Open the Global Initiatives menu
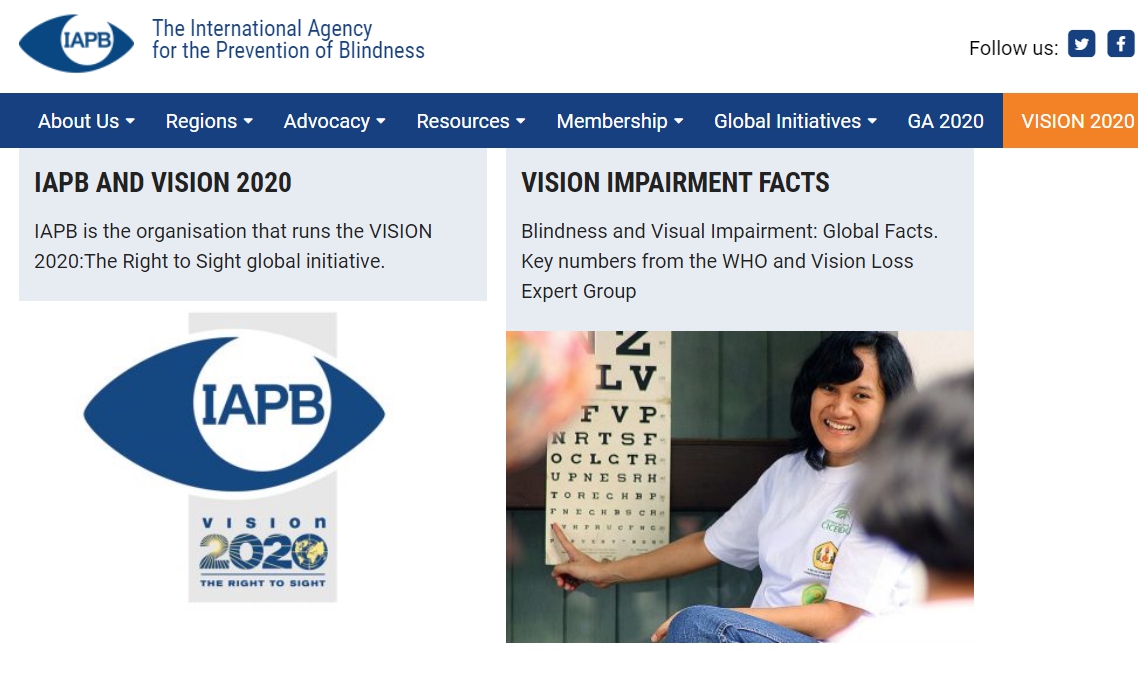1138x692 pixels. click(795, 121)
